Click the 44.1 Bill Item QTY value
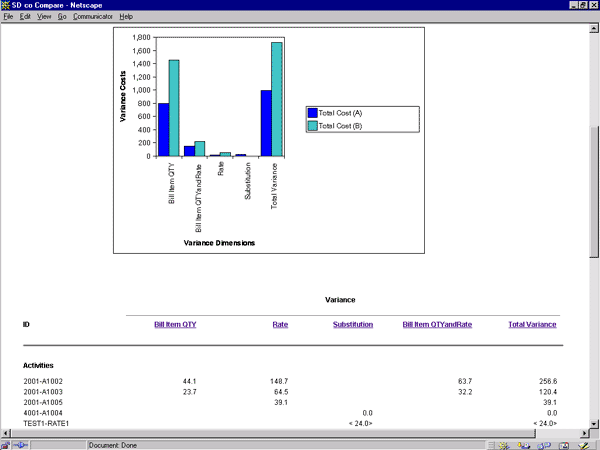This screenshot has width=600, height=450. tap(189, 381)
